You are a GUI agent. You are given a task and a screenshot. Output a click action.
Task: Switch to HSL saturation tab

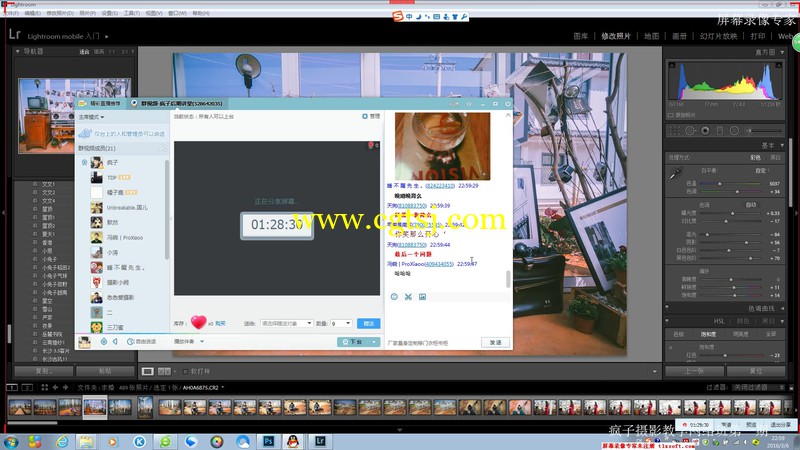(x=708, y=334)
